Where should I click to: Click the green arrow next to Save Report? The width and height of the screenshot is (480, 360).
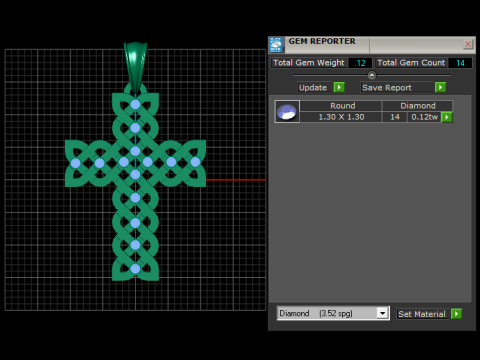(440, 87)
